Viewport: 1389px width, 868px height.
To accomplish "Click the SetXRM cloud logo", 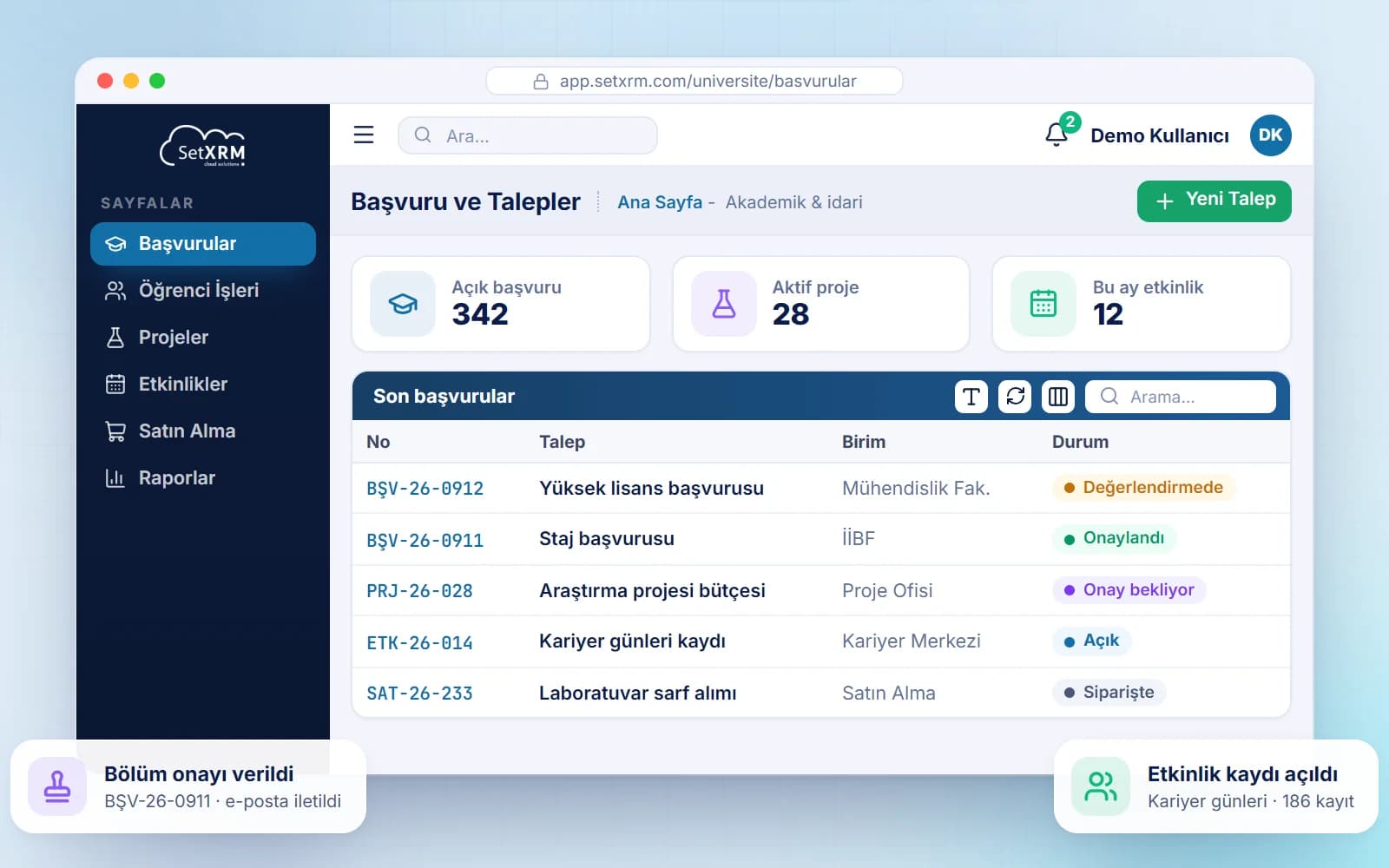I will point(203,147).
